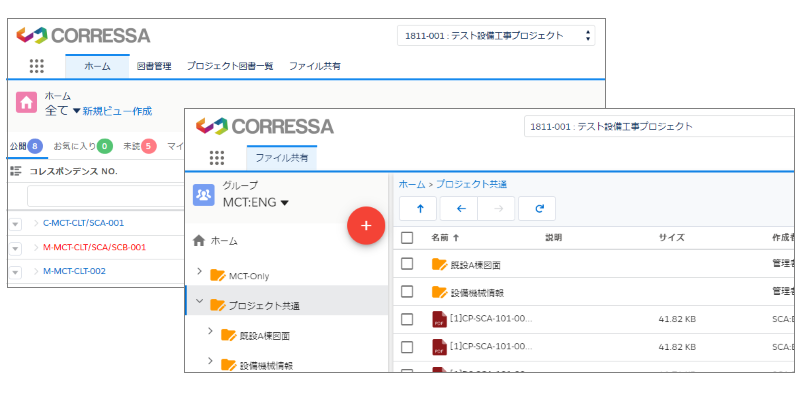
Task: Click the MCT-Only folder icon in the tree
Action: [x=218, y=276]
